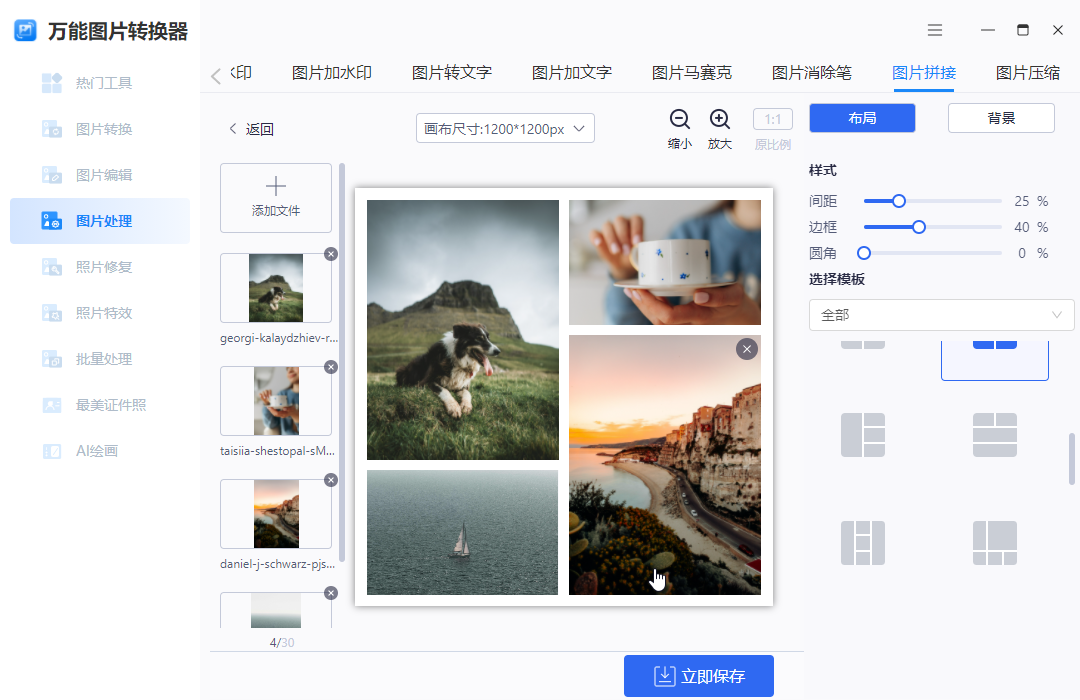This screenshot has height=700, width=1080.
Task: Switch to the 图片消除笔 tab
Action: point(812,72)
